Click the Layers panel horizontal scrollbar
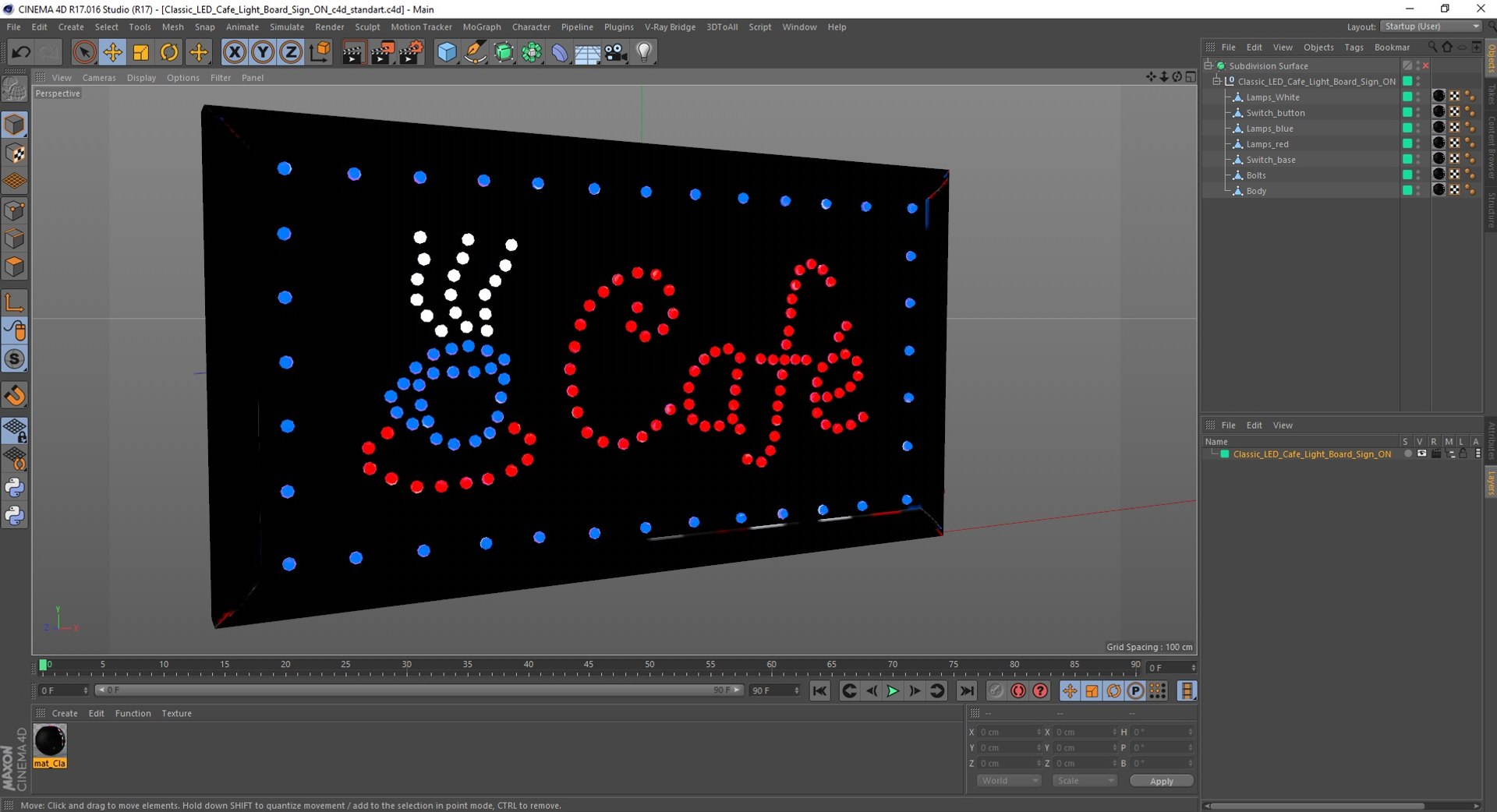 1316,806
